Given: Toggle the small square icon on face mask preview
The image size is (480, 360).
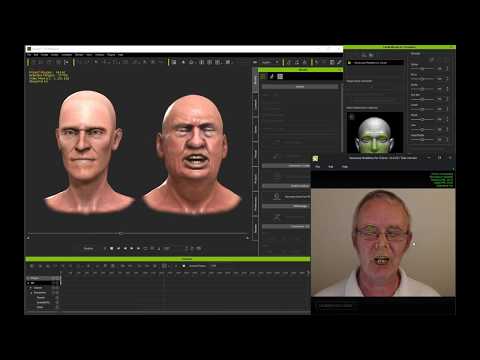Looking at the screenshot, I should tap(351, 117).
